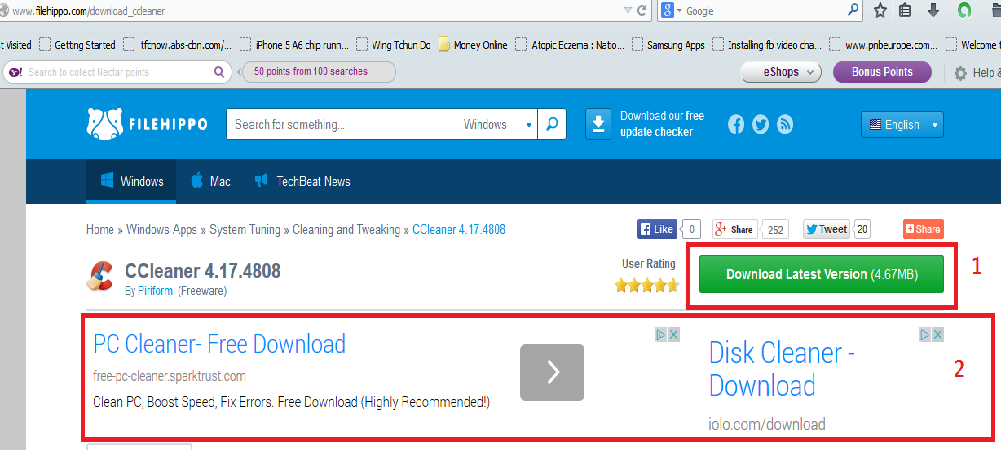This screenshot has width=1001, height=450.
Task: Click the CCleaner application icon
Action: 100,276
